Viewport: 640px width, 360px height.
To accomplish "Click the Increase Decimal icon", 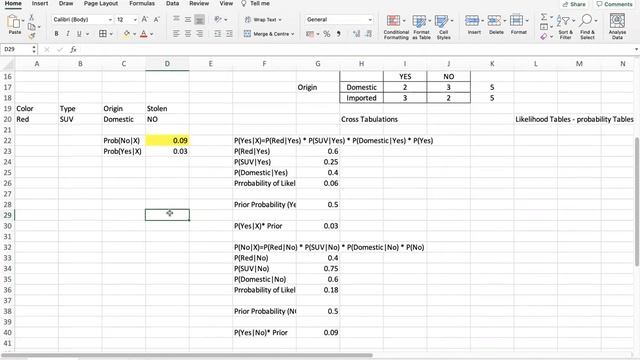I will [356, 34].
